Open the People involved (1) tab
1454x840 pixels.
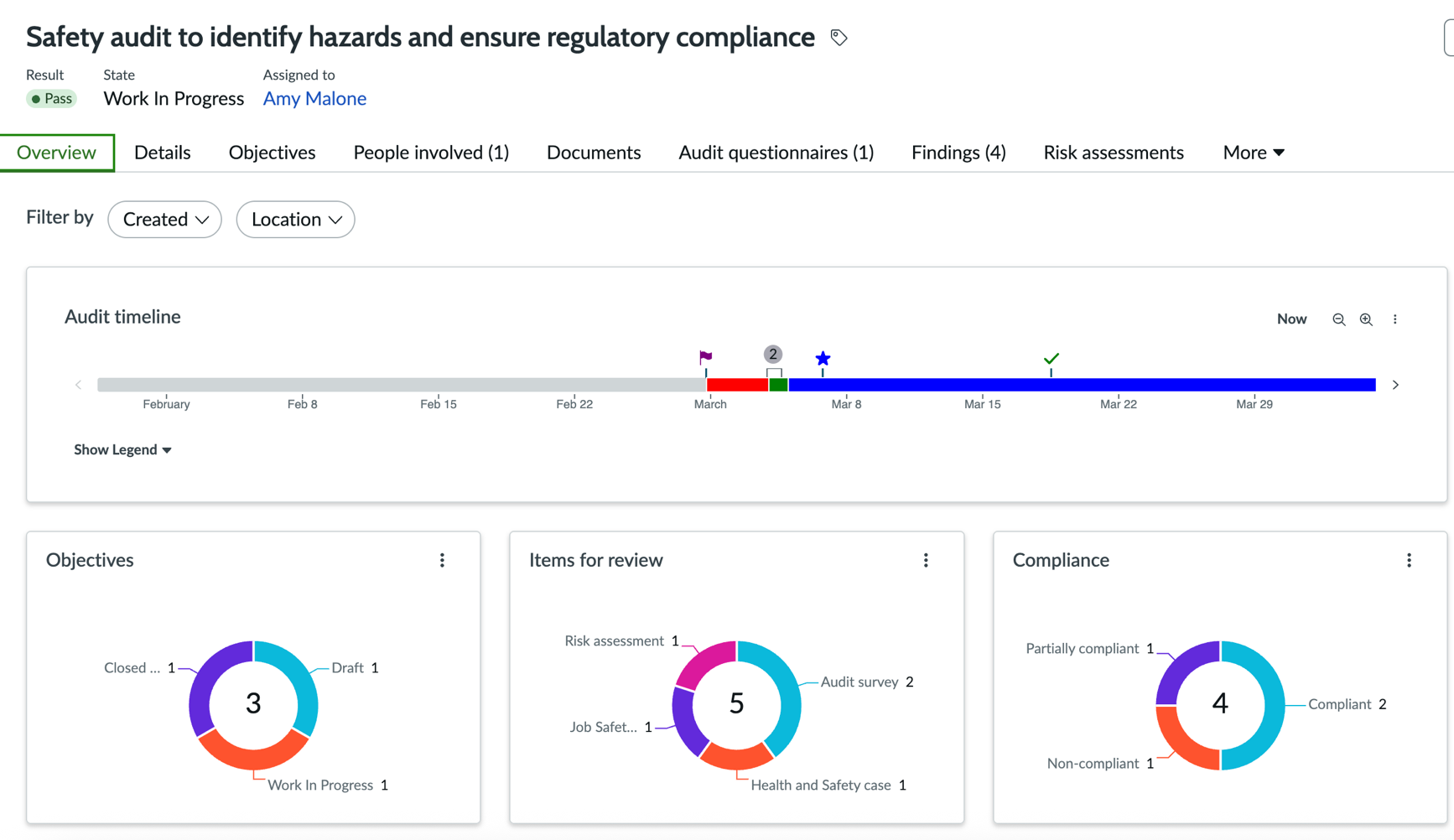click(431, 153)
